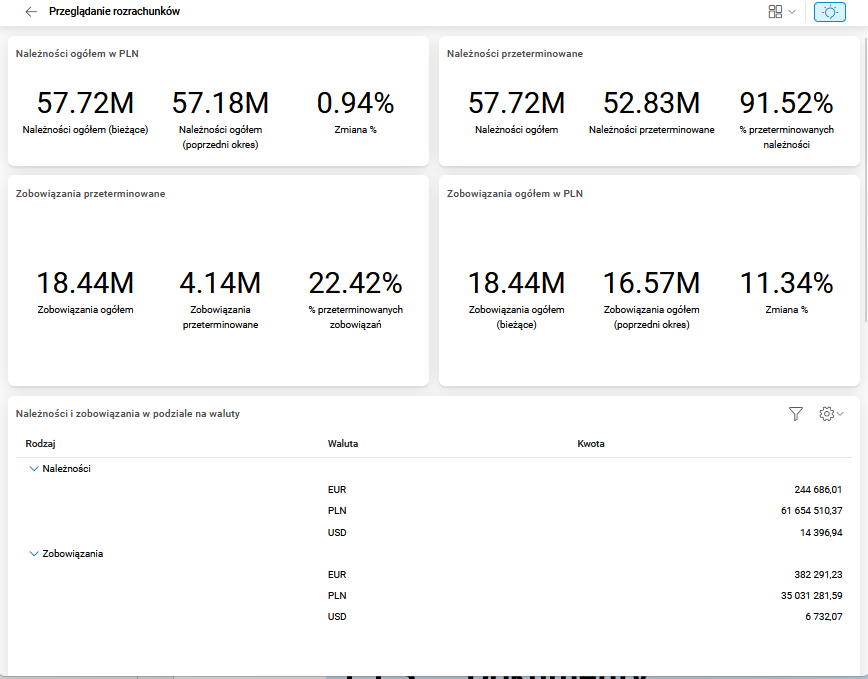Click the 22.42% overdue liabilities percentage
This screenshot has width=868, height=679.
355,283
